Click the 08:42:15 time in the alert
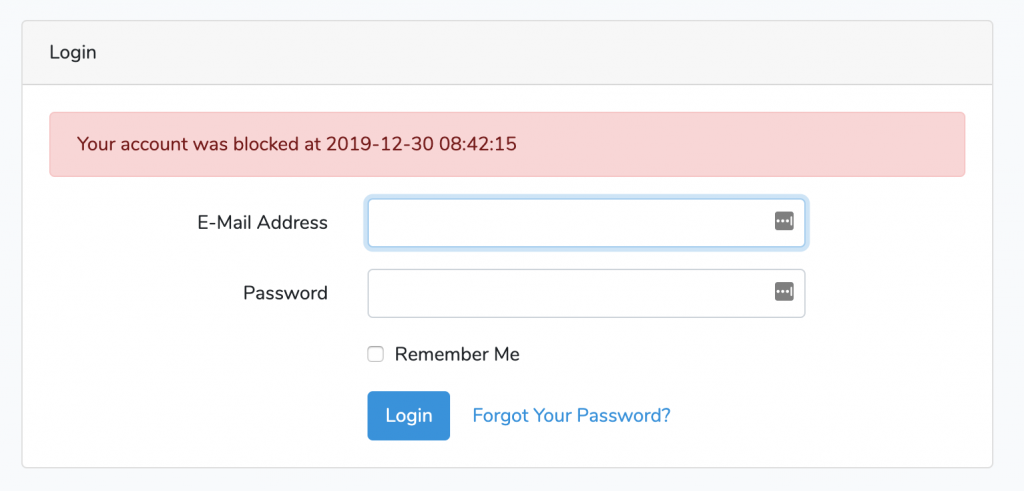 (474, 144)
